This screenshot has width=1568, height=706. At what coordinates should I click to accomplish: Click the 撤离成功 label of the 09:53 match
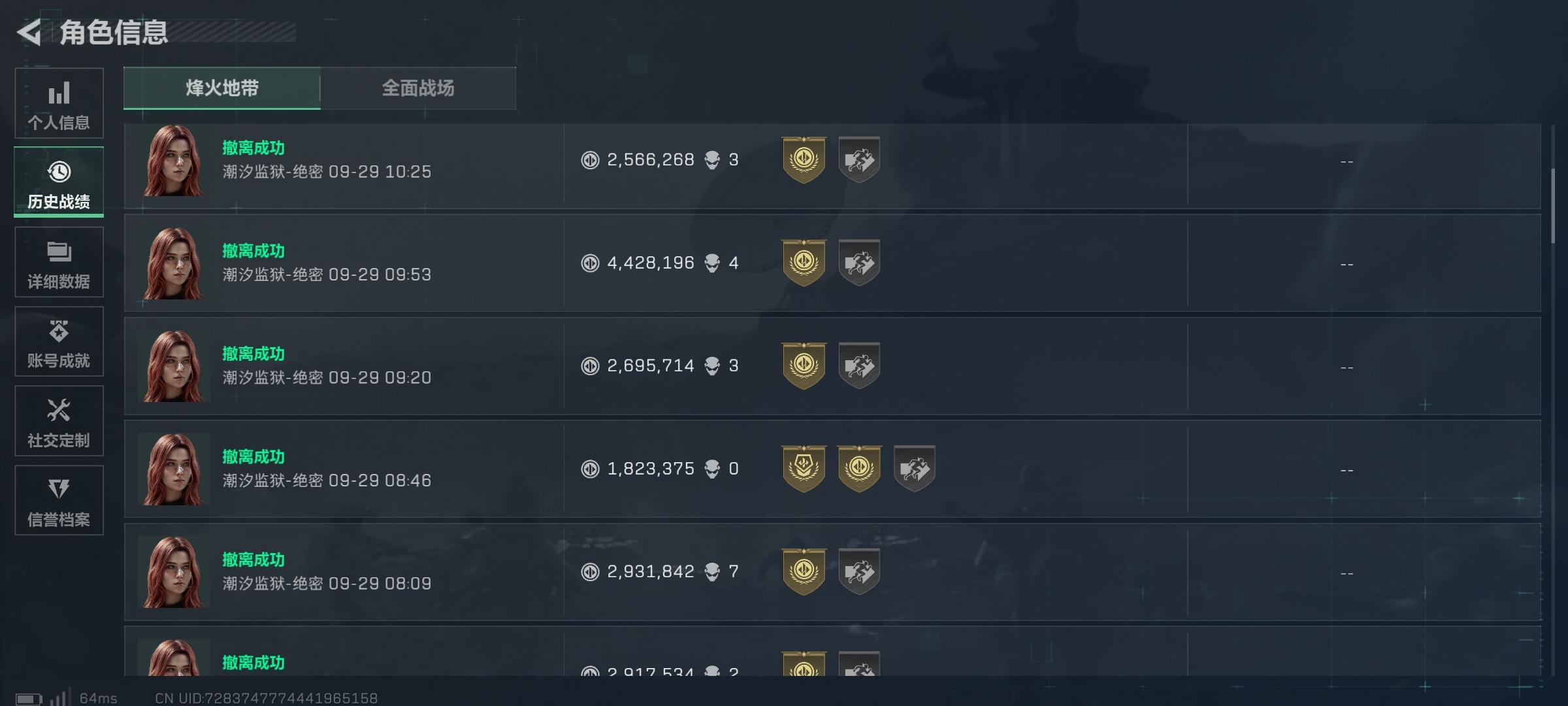(x=253, y=251)
